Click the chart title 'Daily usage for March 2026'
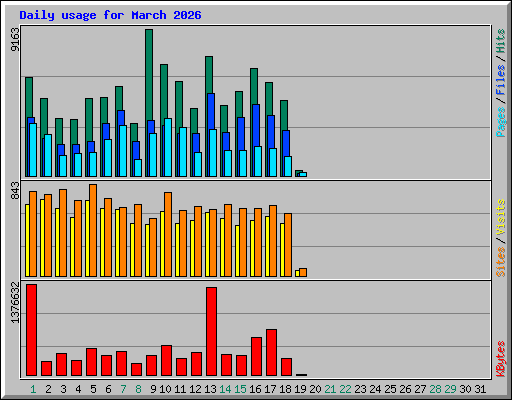 (110, 15)
